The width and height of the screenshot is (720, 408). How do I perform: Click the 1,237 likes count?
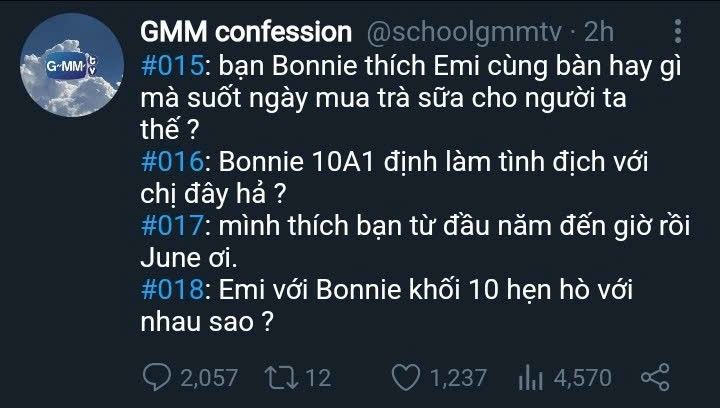tap(454, 377)
